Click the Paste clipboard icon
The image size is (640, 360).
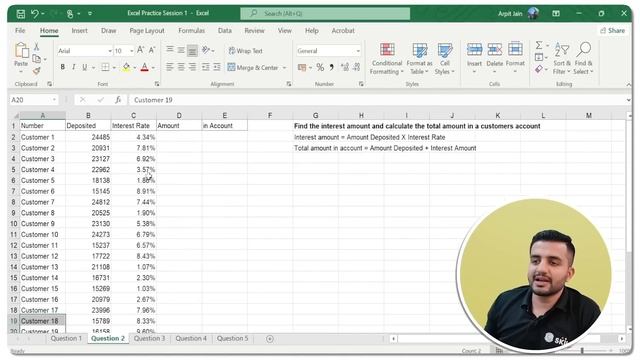[21, 51]
